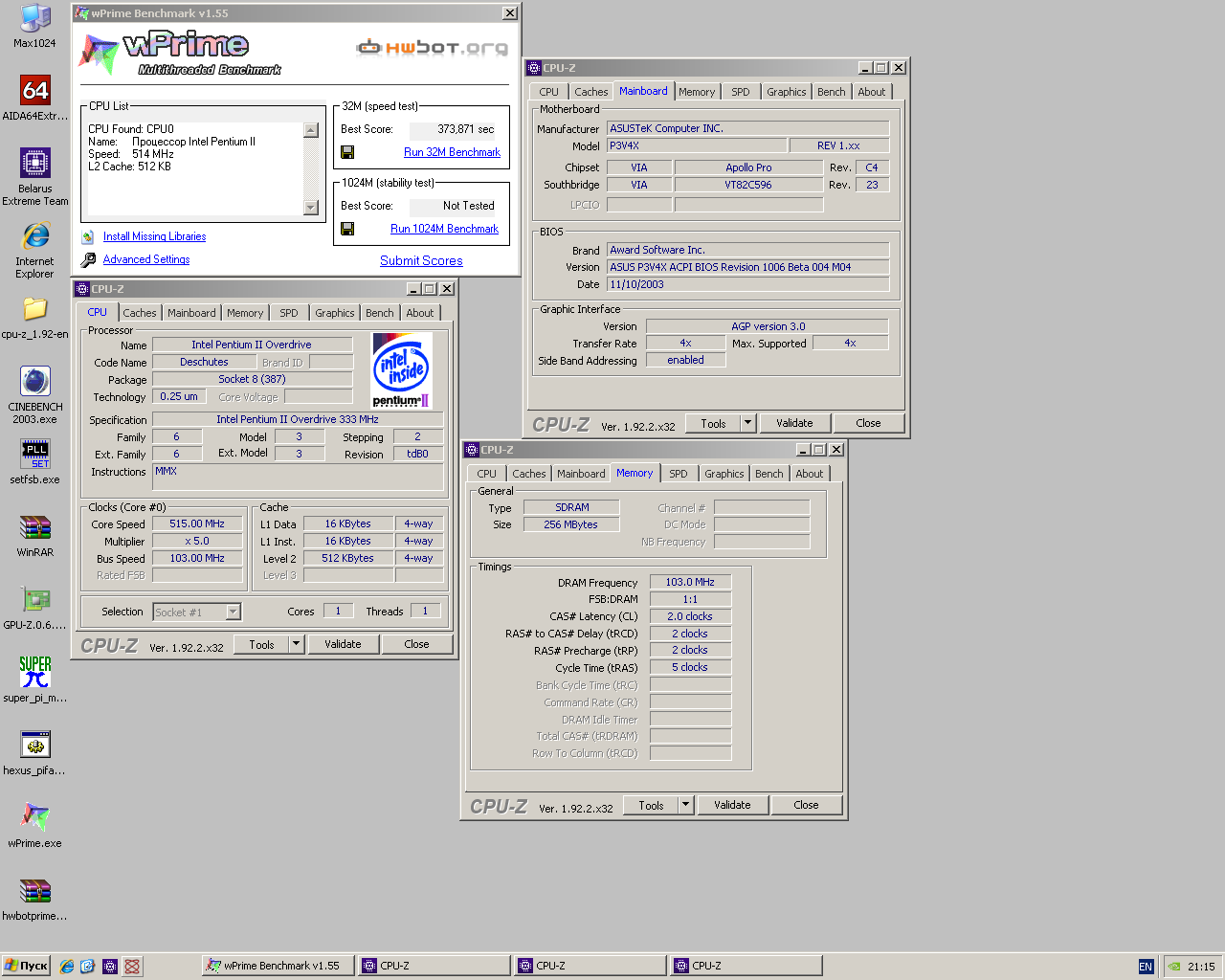Image resolution: width=1225 pixels, height=980 pixels.
Task: Click the HWBOT.org logo in wPrime
Action: tap(432, 47)
